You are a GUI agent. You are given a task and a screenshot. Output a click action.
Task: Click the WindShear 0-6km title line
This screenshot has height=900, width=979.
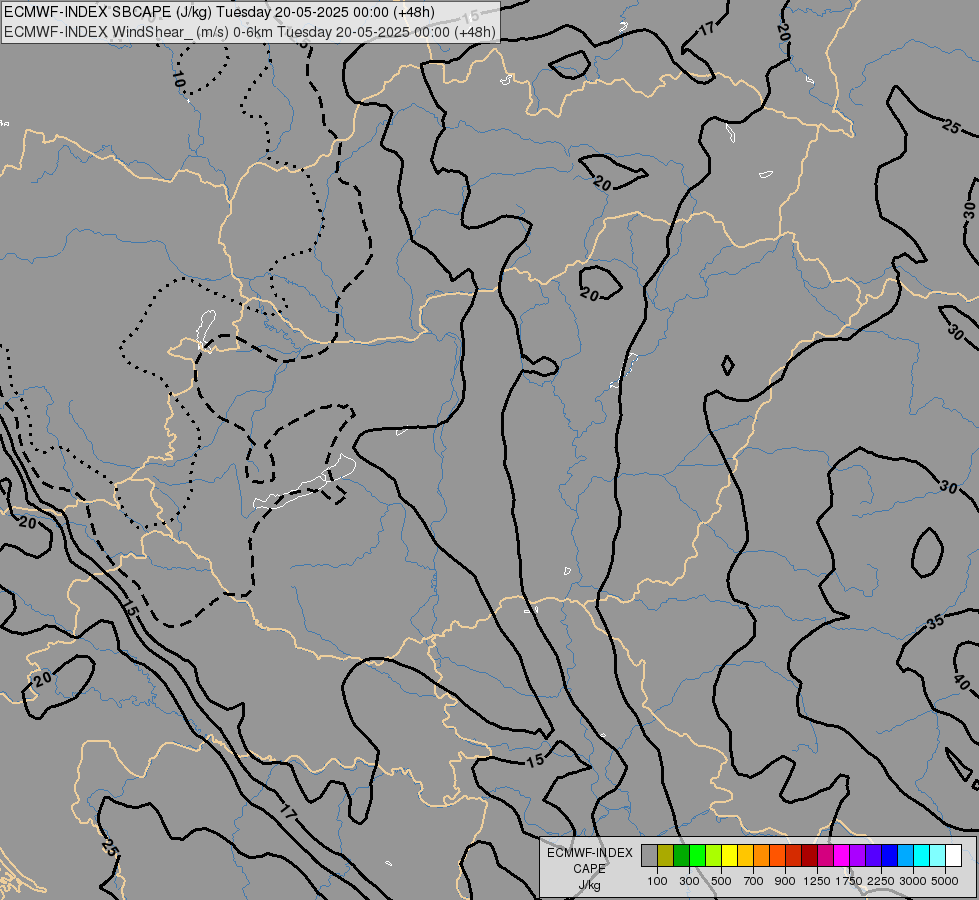pos(250,32)
